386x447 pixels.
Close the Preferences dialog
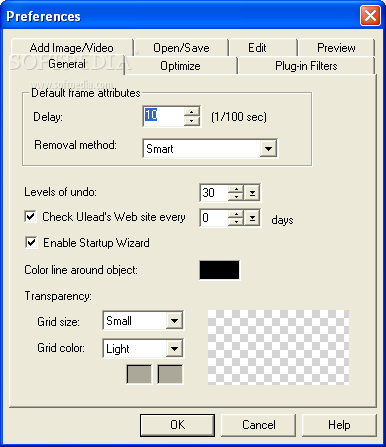click(x=370, y=16)
